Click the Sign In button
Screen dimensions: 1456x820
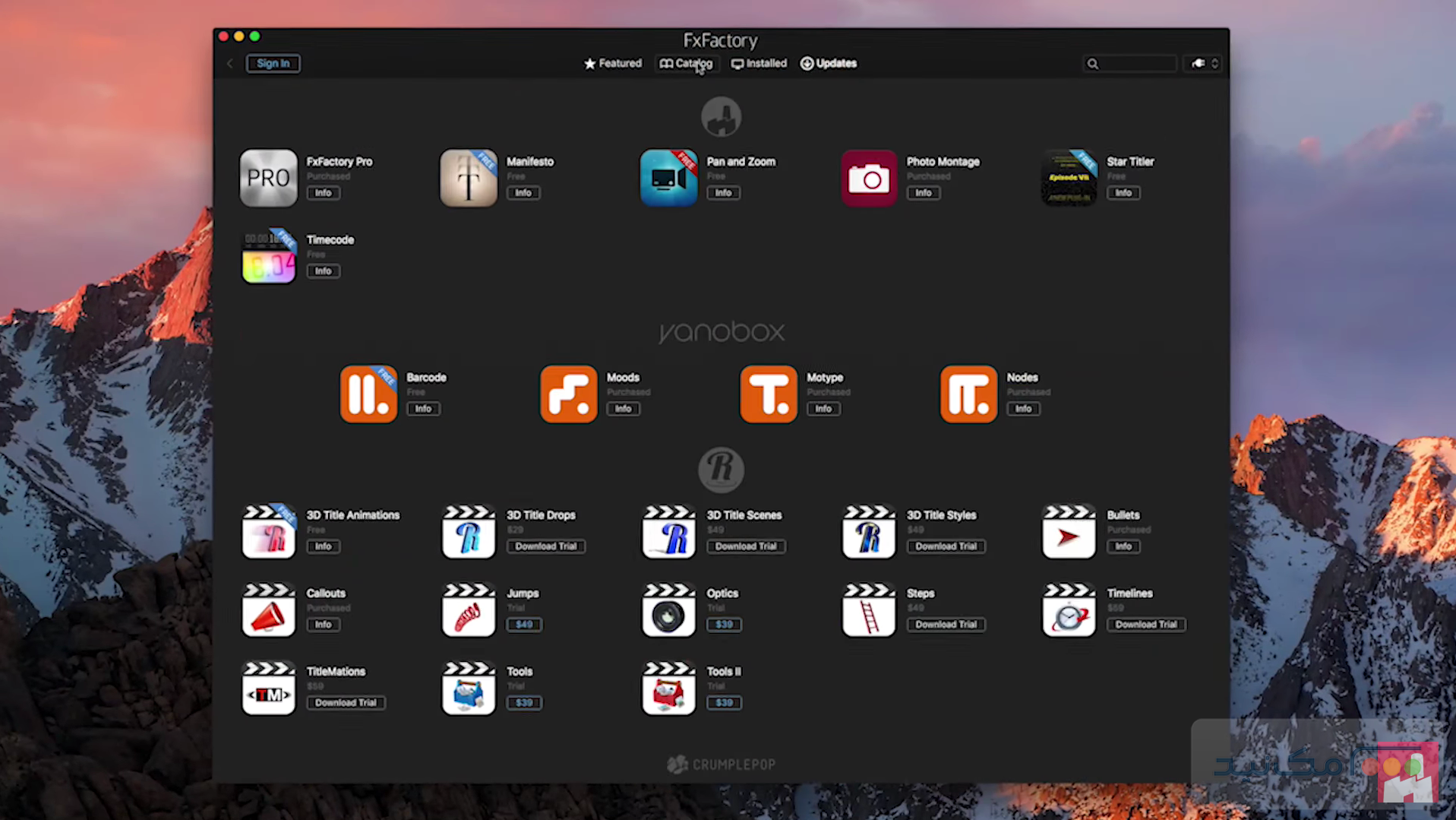[273, 64]
